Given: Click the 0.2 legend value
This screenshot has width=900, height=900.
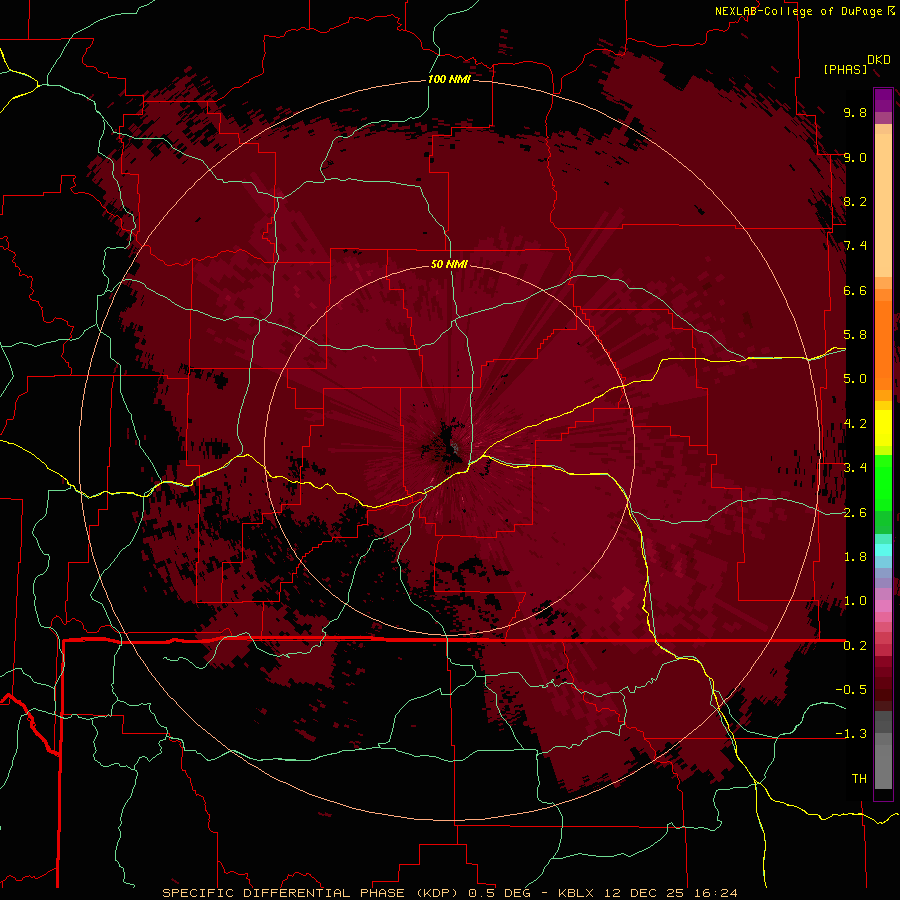Looking at the screenshot, I should [855, 646].
